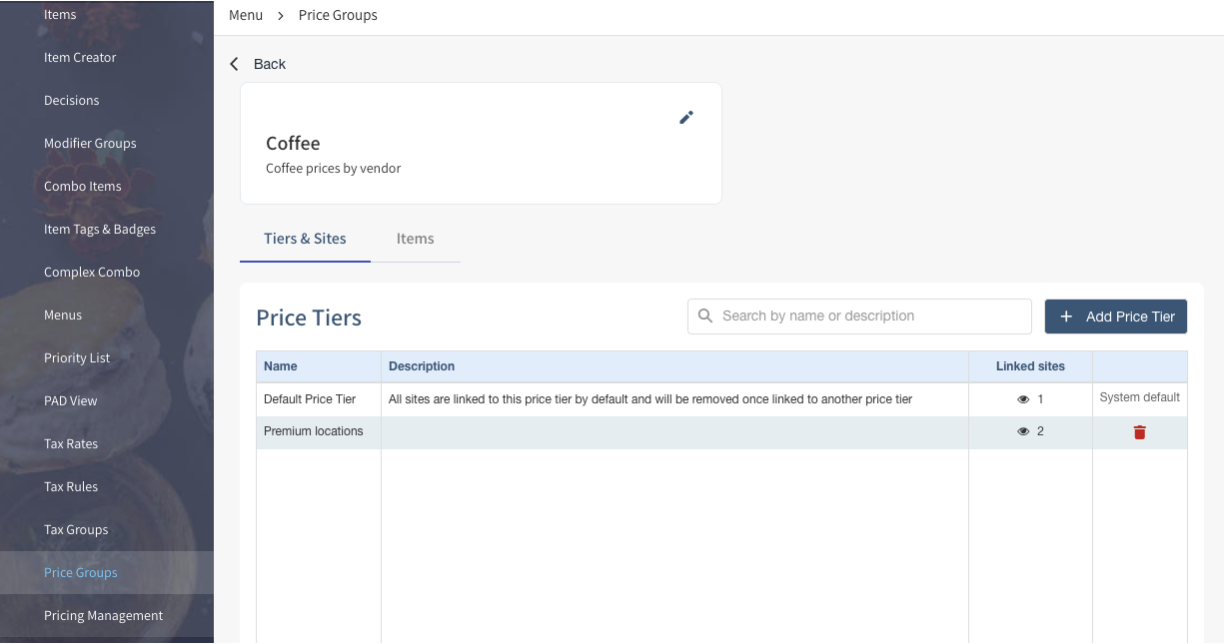Screen dimensions: 1224x644
Task: Go to Modifier Groups page
Action: click(90, 143)
